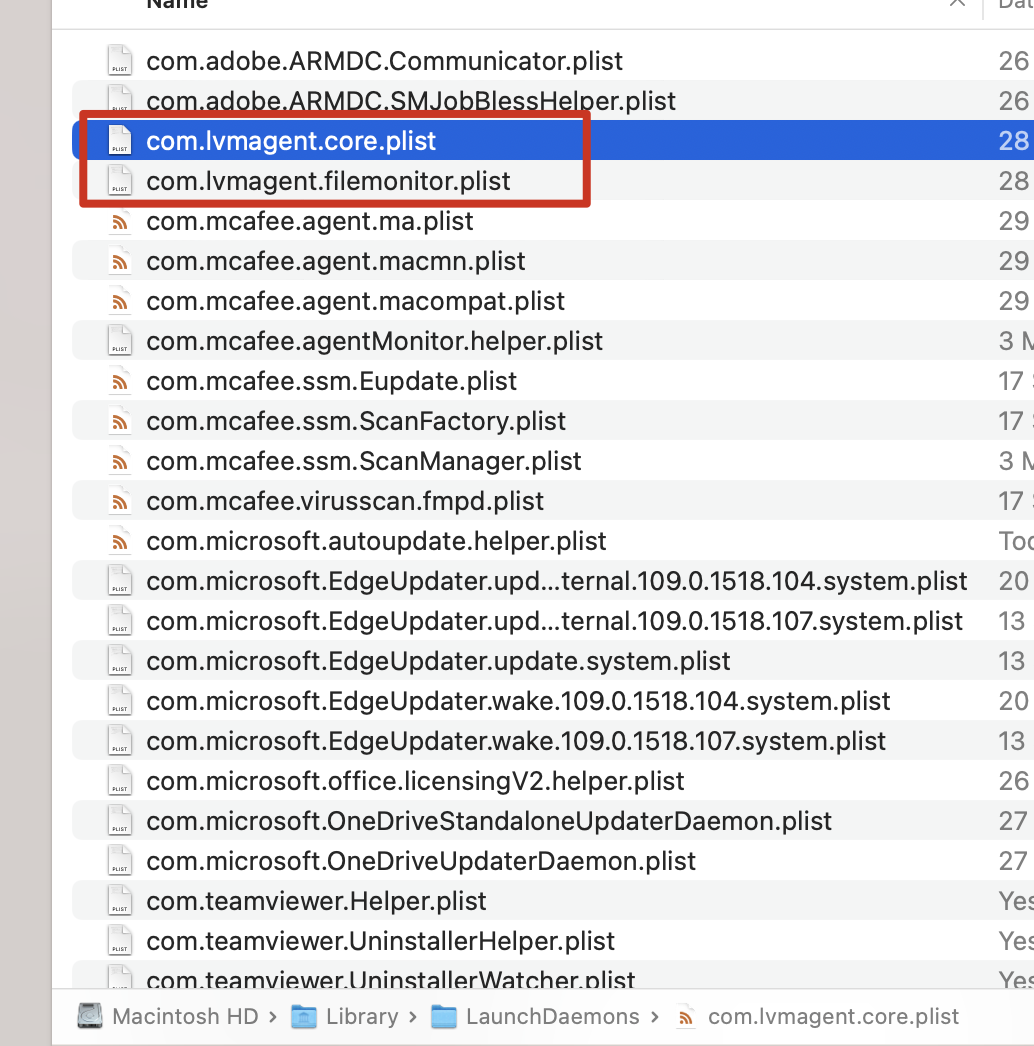Click feed icon of com.mcafee.ssm.ScanManager.plist
Screen dimensions: 1034x1046
point(120,462)
